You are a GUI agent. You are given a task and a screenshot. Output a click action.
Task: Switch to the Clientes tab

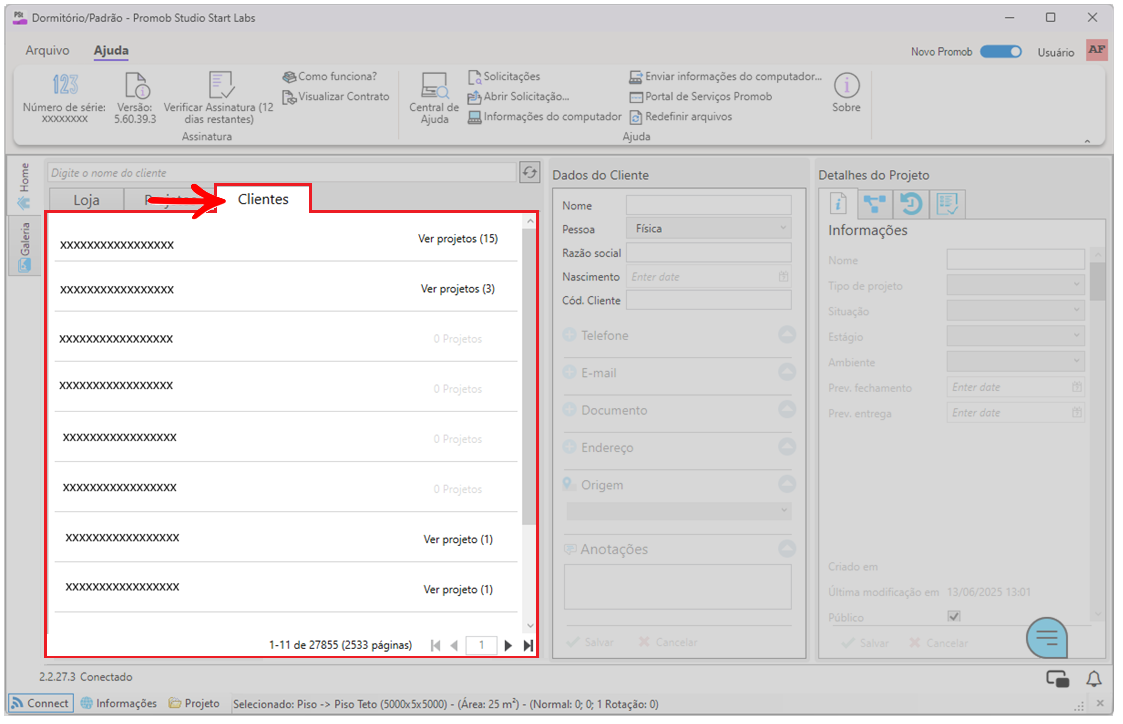pyautogui.click(x=263, y=199)
